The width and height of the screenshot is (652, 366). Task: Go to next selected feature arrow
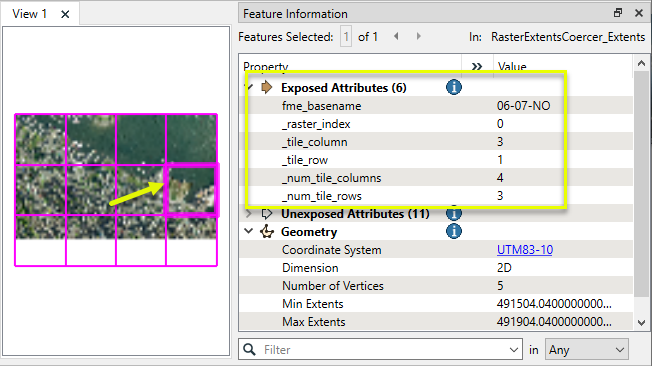click(x=419, y=37)
